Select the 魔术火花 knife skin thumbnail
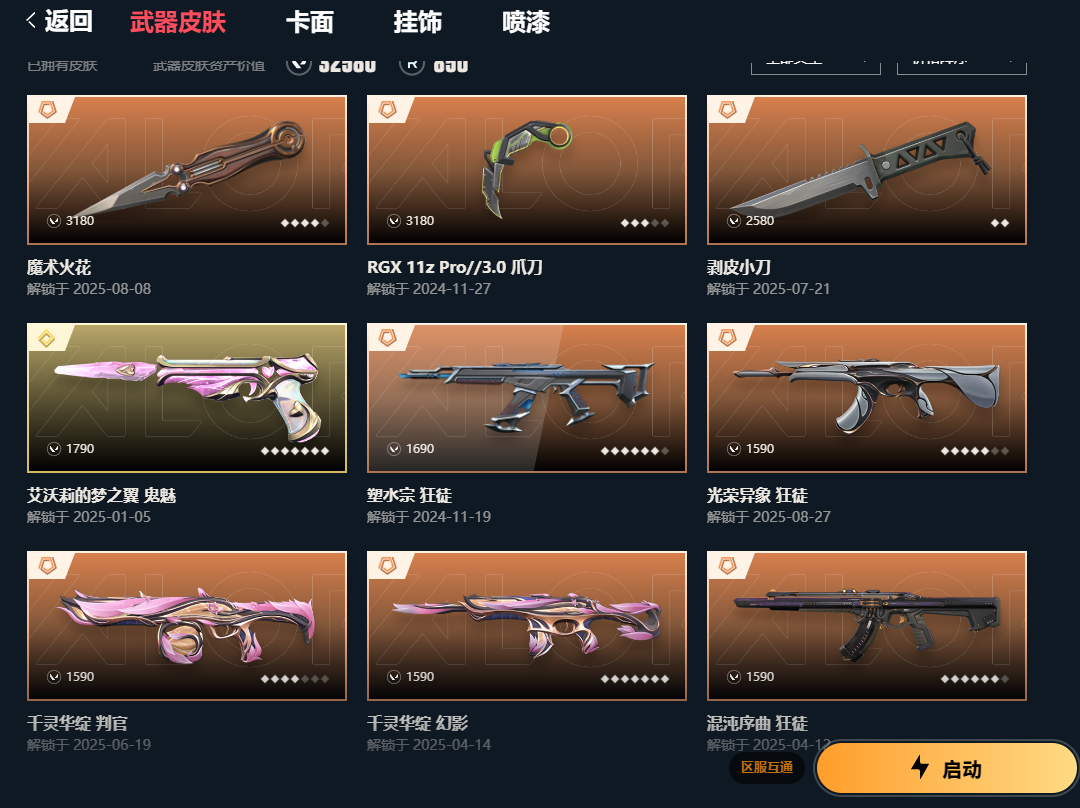This screenshot has height=808, width=1080. point(187,169)
